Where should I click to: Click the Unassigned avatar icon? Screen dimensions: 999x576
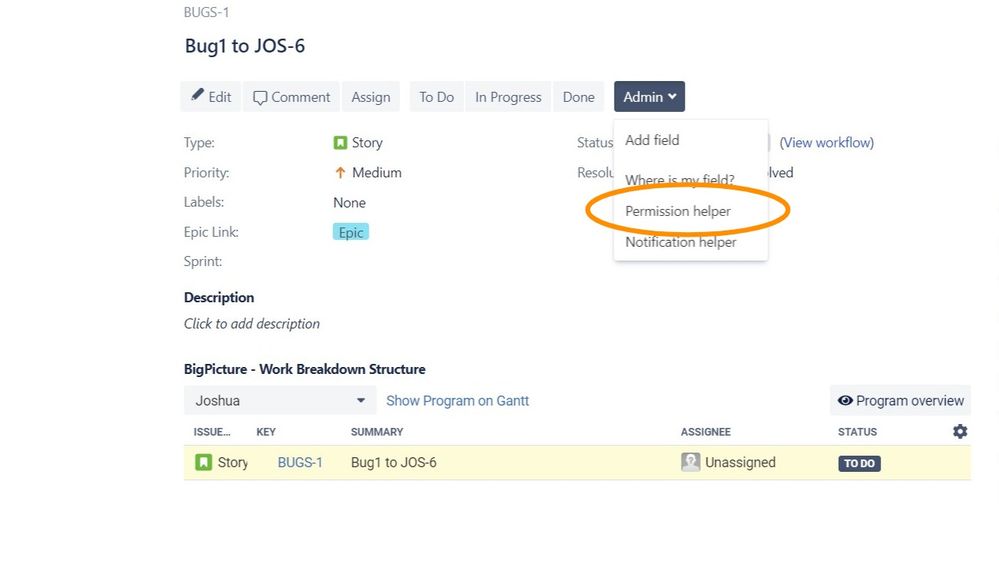pyautogui.click(x=691, y=462)
